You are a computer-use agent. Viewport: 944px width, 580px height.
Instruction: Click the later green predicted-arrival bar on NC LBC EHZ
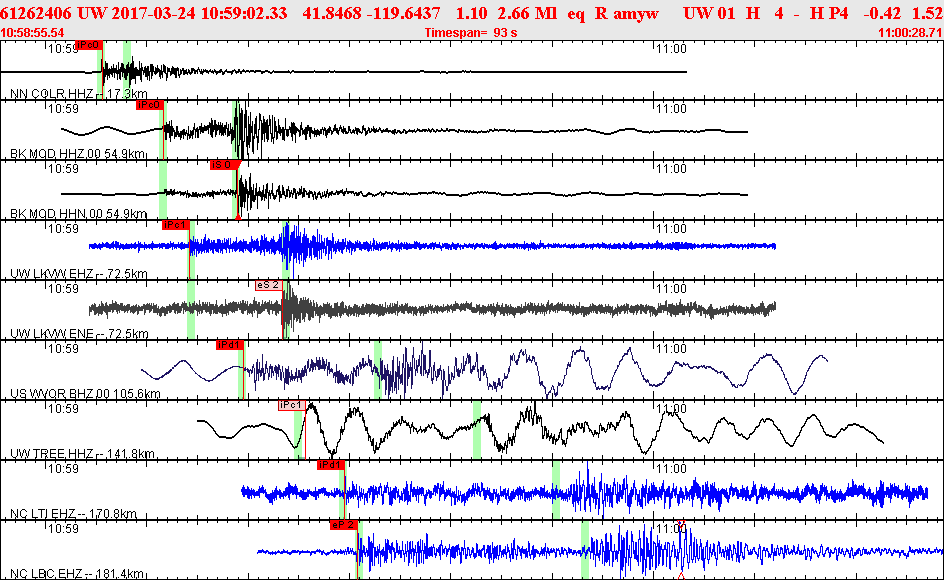pos(585,550)
